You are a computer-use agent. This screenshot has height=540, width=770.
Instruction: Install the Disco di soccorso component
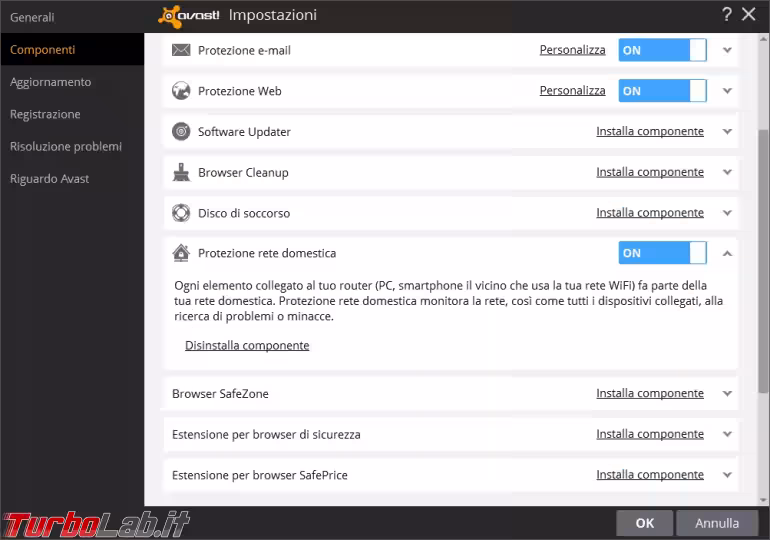(x=650, y=213)
